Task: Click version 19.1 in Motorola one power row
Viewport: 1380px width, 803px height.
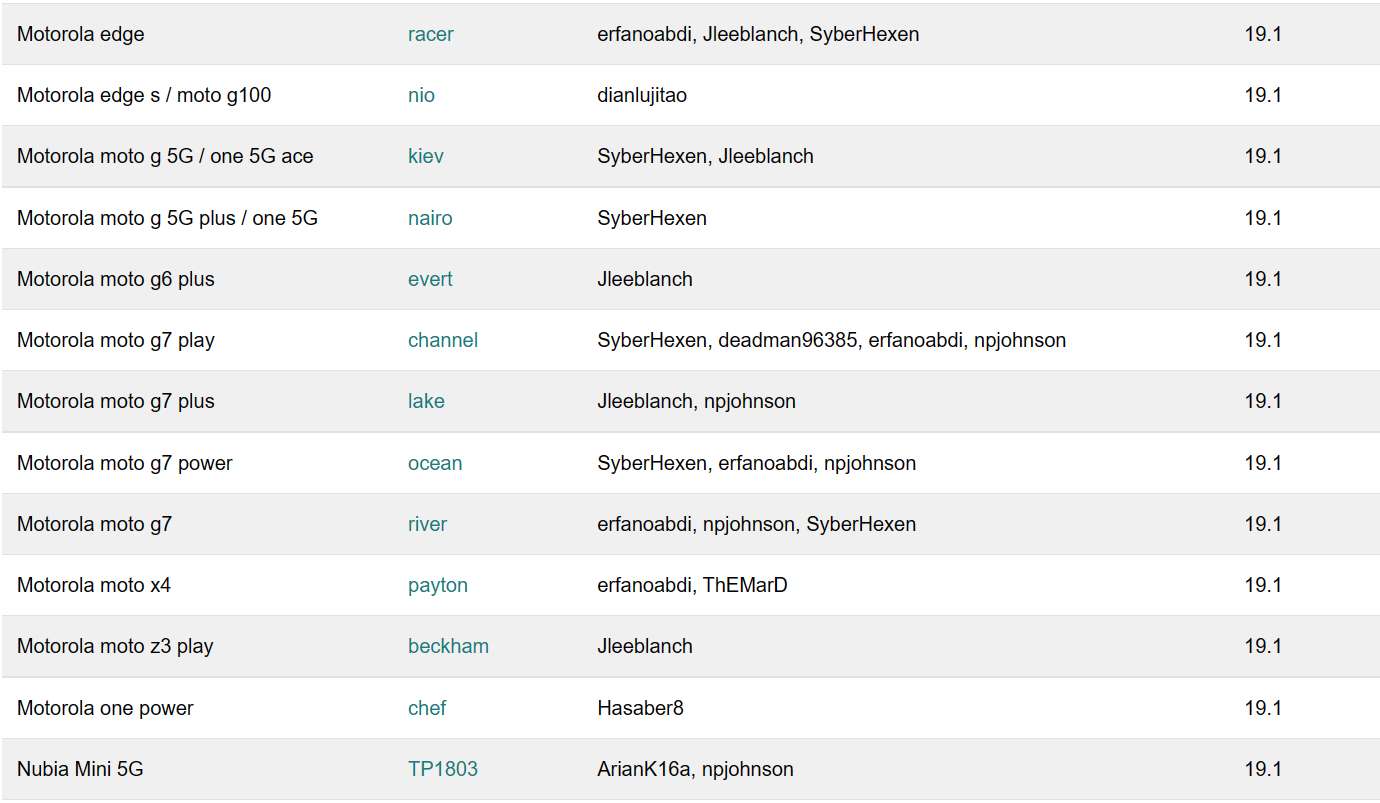Action: [1263, 708]
